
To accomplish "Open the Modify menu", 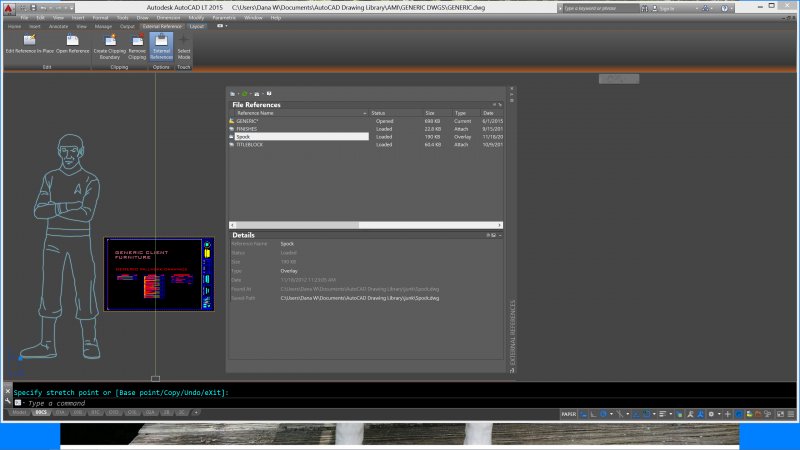I will pos(196,18).
